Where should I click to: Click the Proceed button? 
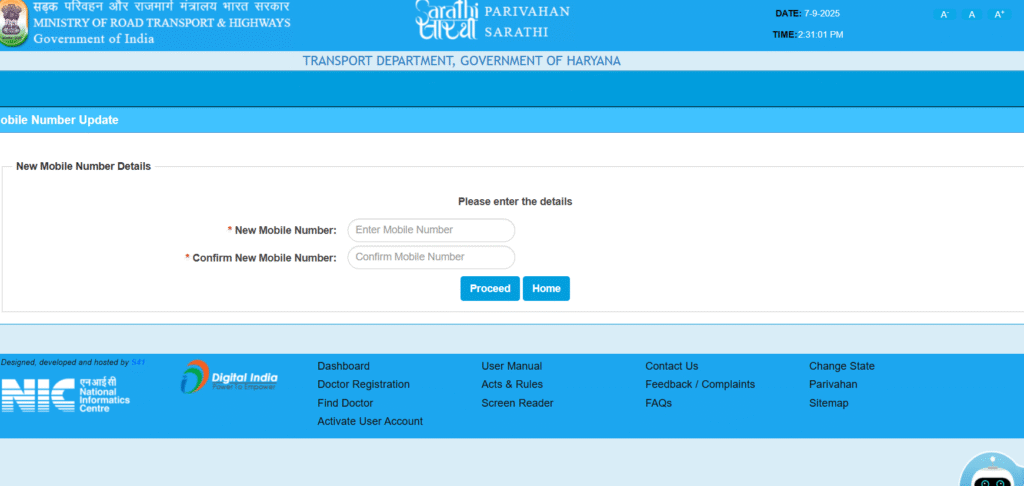(x=490, y=288)
